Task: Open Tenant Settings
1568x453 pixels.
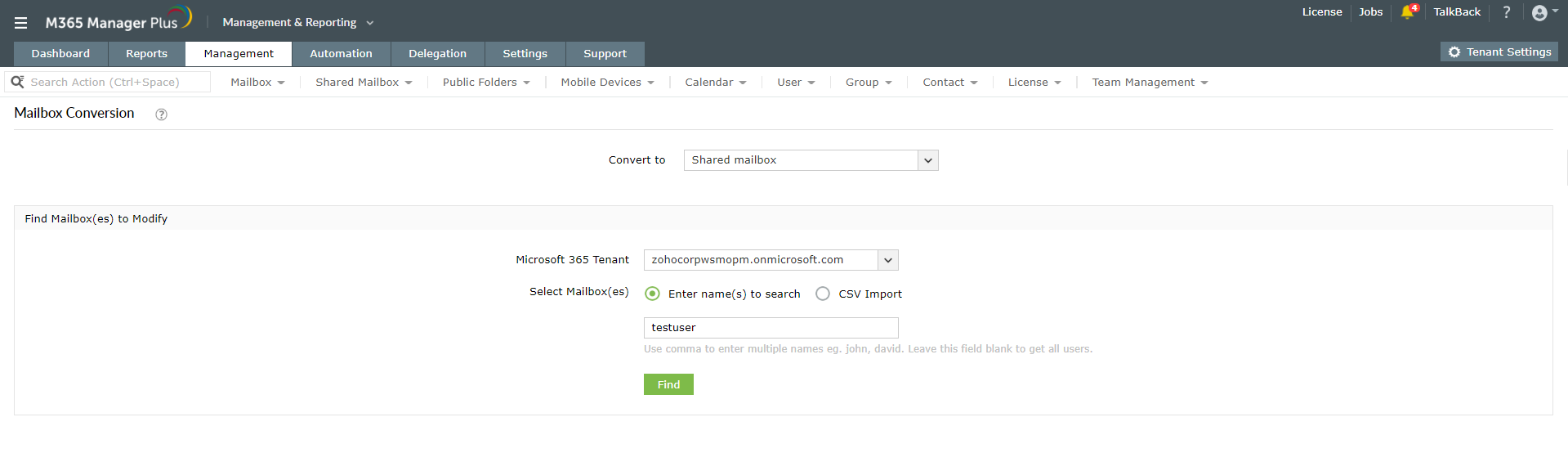Action: (x=1499, y=52)
